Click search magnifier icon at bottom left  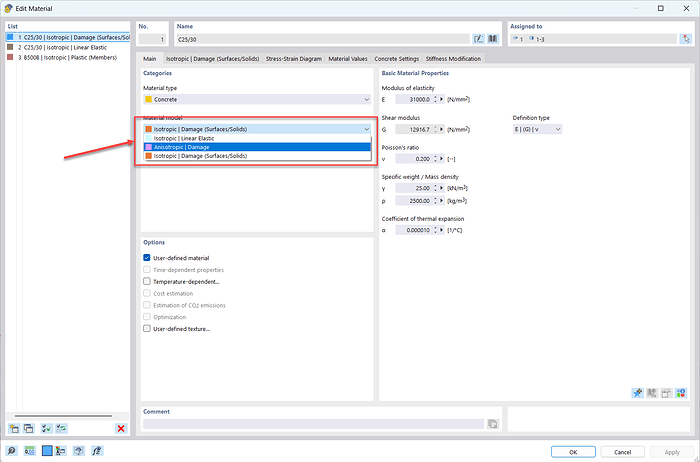[11, 452]
